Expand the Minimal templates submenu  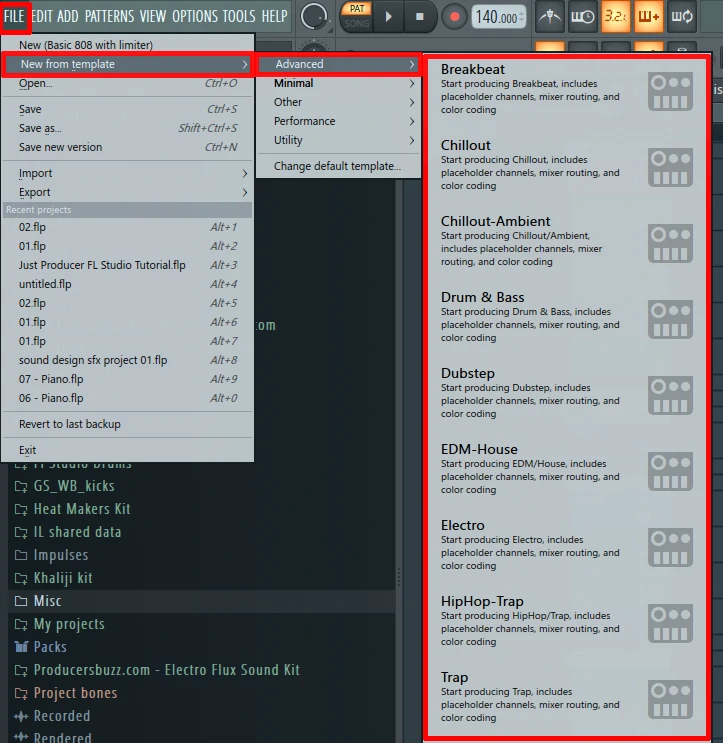point(339,83)
